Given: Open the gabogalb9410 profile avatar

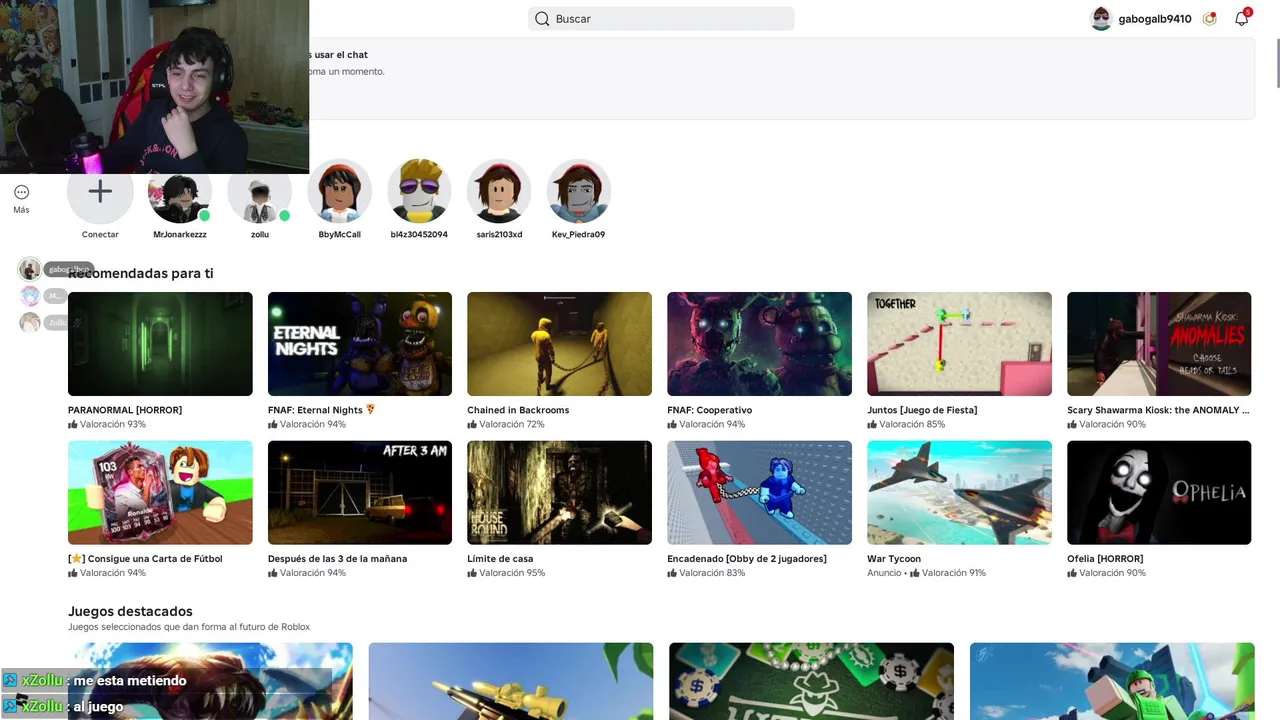Looking at the screenshot, I should coord(1101,19).
